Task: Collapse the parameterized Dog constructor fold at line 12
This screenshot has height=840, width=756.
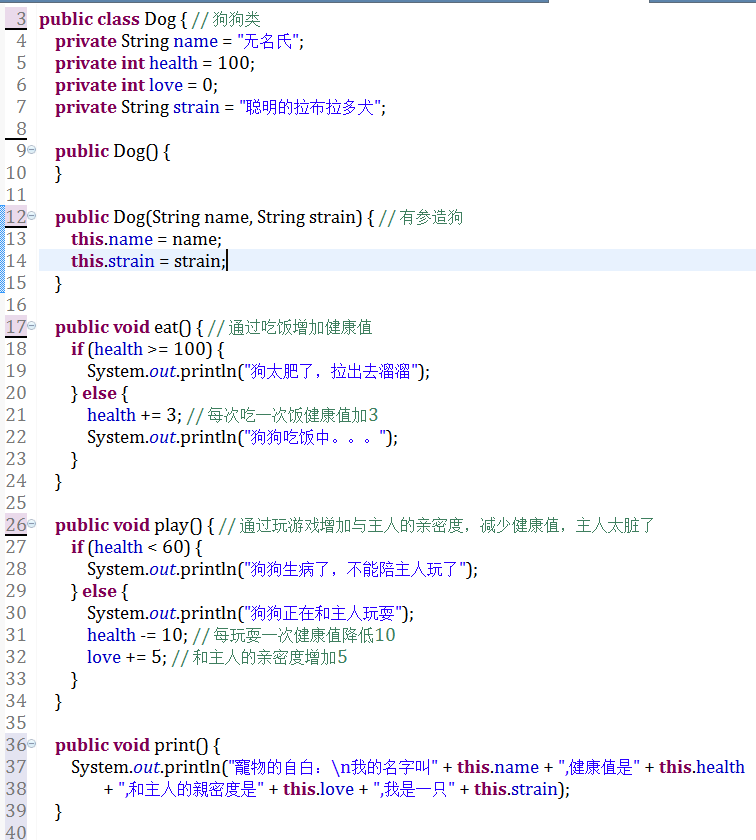Action: coord(32,216)
